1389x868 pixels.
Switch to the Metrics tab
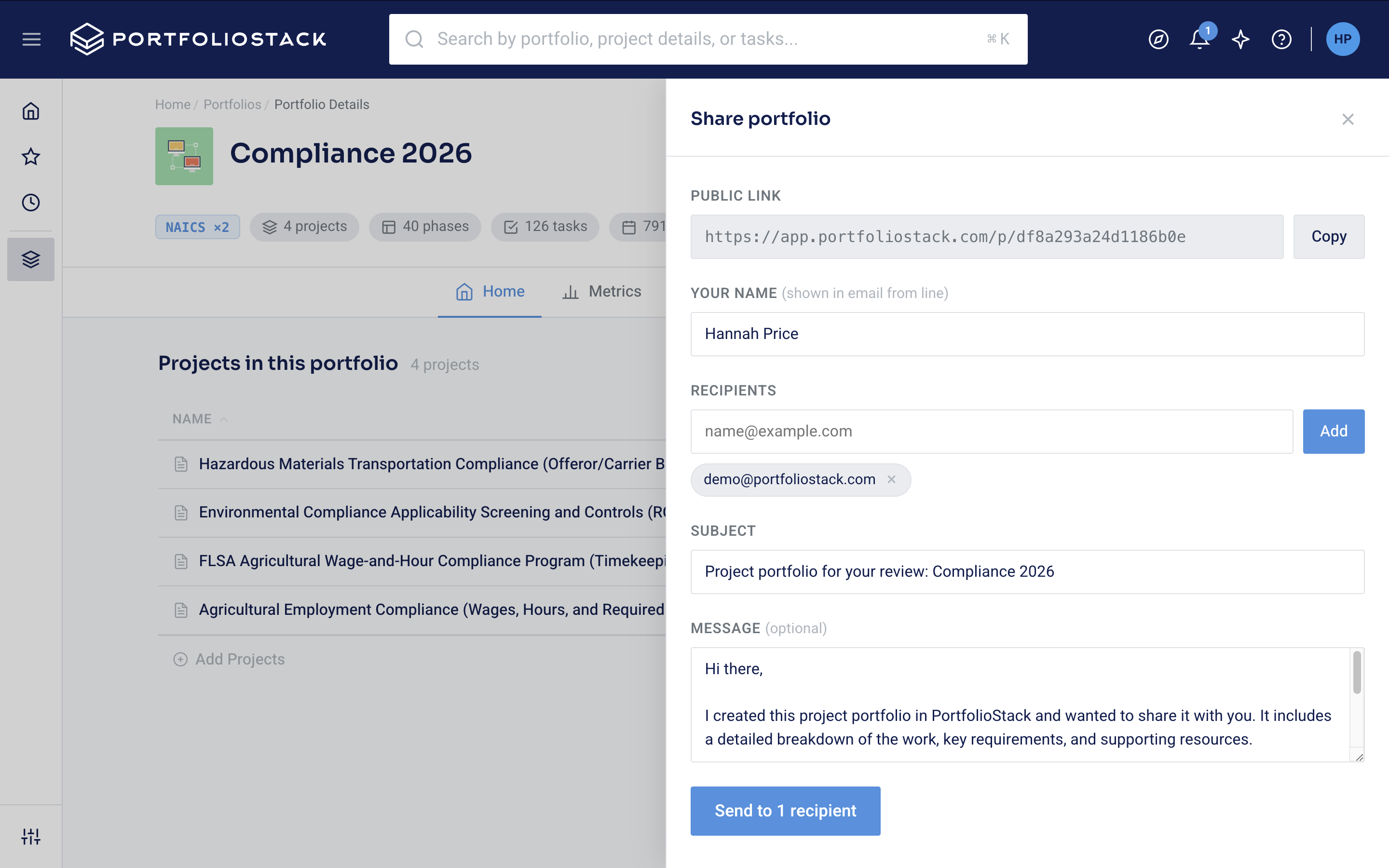click(x=601, y=292)
